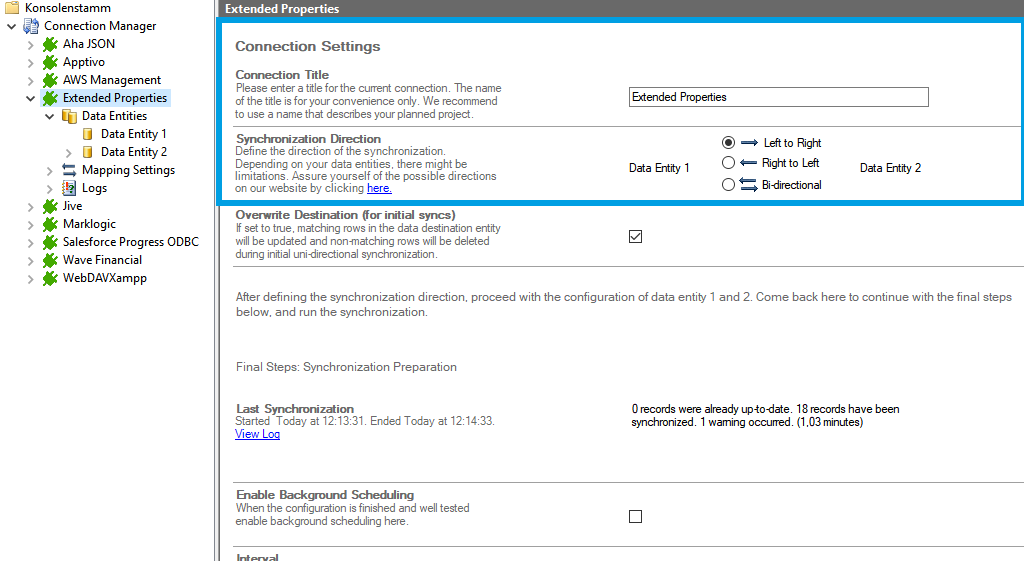Follow the 'here.' directions link
The image size is (1024, 561).
[x=379, y=188]
